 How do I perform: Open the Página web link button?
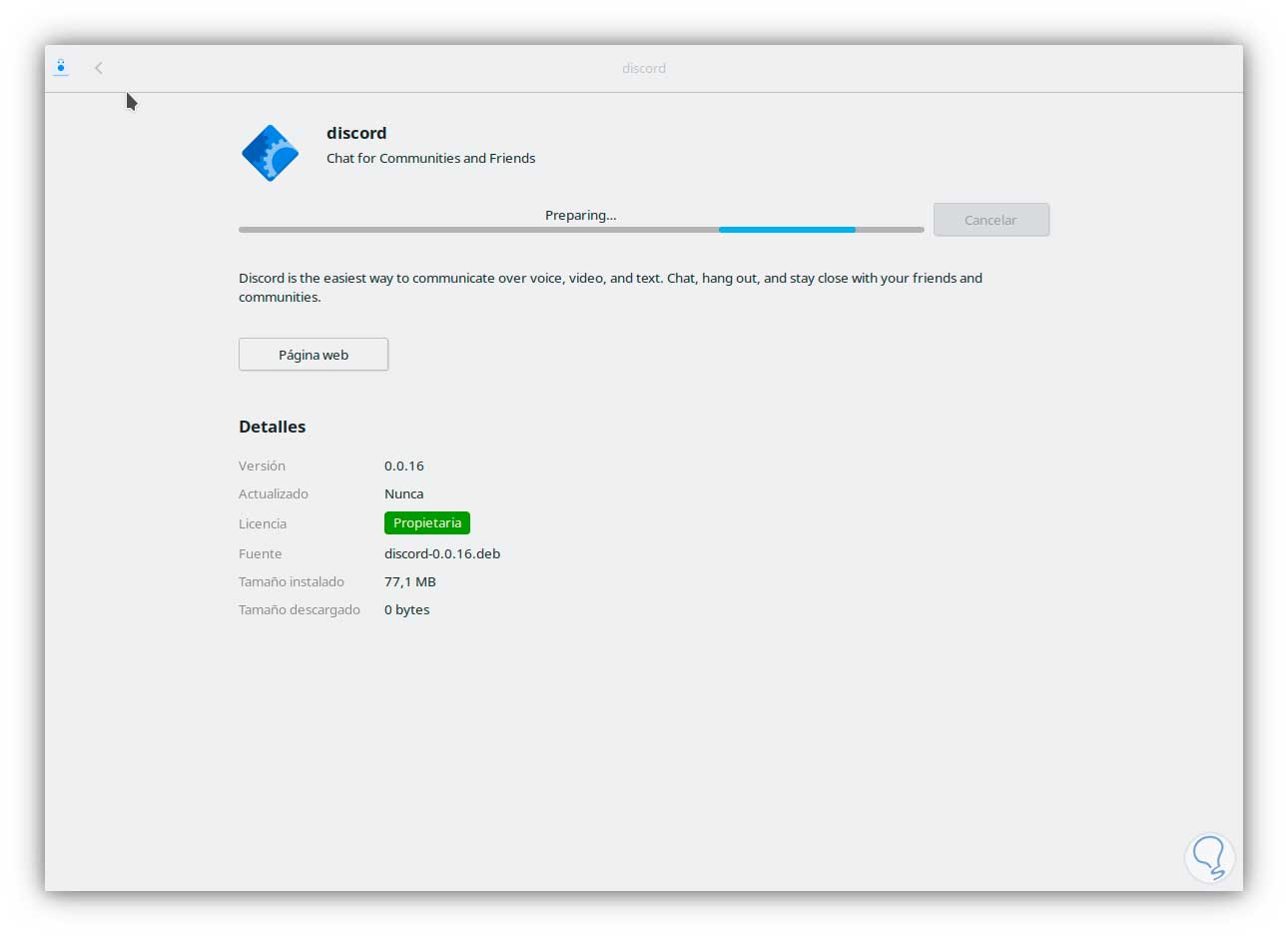coord(314,355)
